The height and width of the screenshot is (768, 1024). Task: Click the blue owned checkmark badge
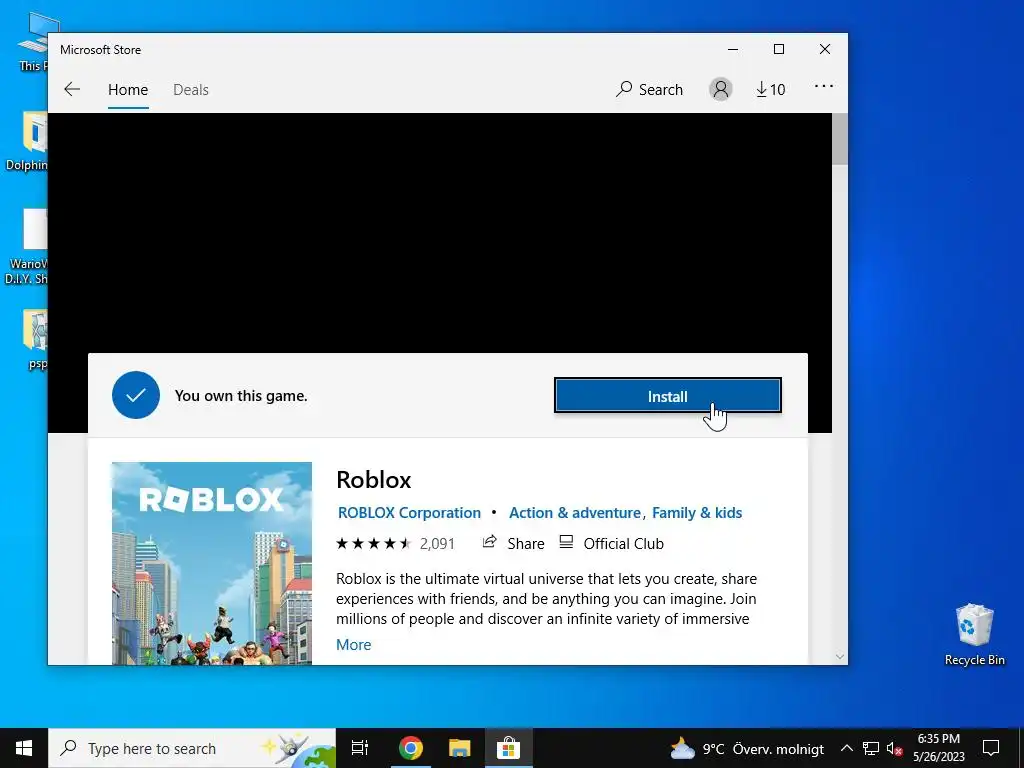tap(136, 395)
